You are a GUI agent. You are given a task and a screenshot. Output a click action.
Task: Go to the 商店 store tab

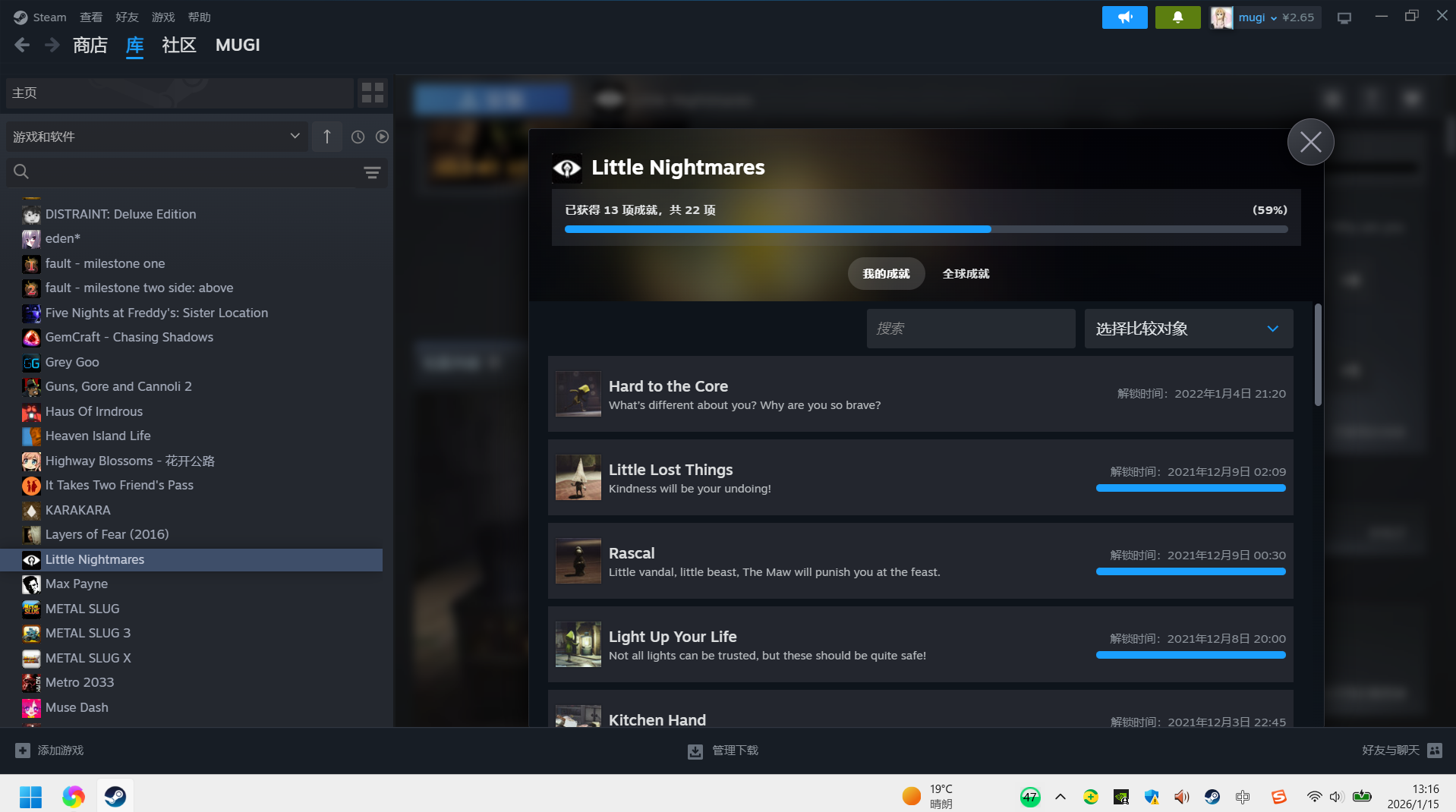pos(90,46)
